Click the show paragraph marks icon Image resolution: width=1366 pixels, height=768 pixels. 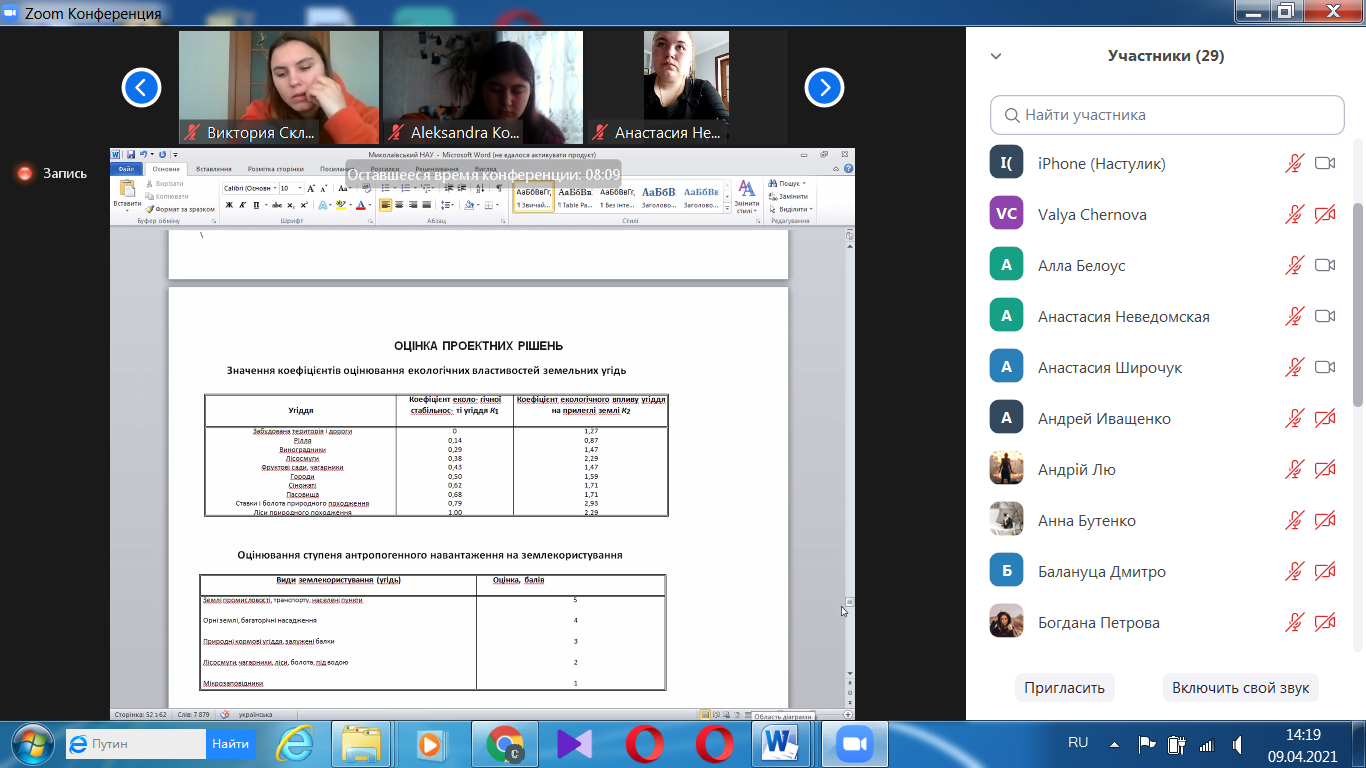click(x=499, y=188)
